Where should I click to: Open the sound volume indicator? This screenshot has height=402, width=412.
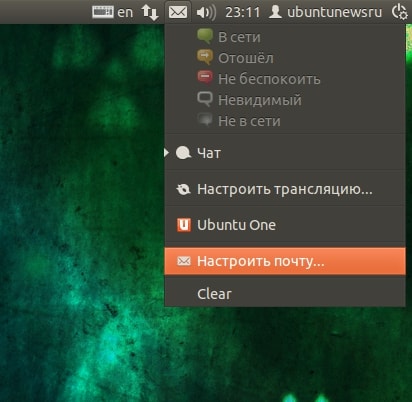coord(206,13)
